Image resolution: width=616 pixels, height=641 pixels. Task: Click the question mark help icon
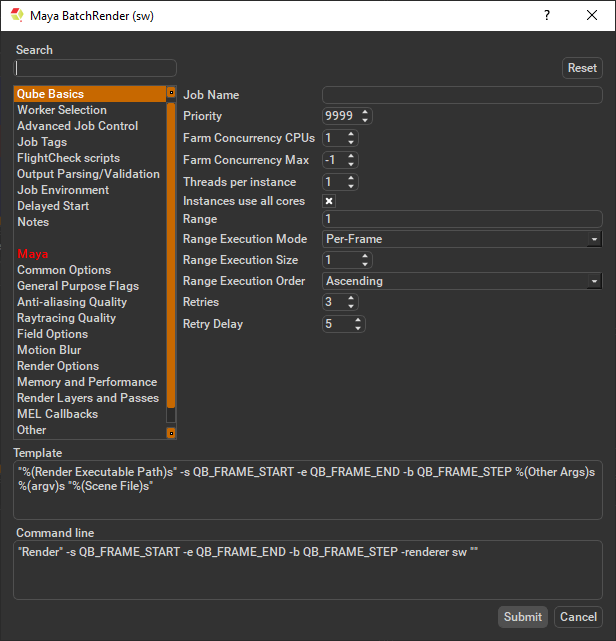547,16
